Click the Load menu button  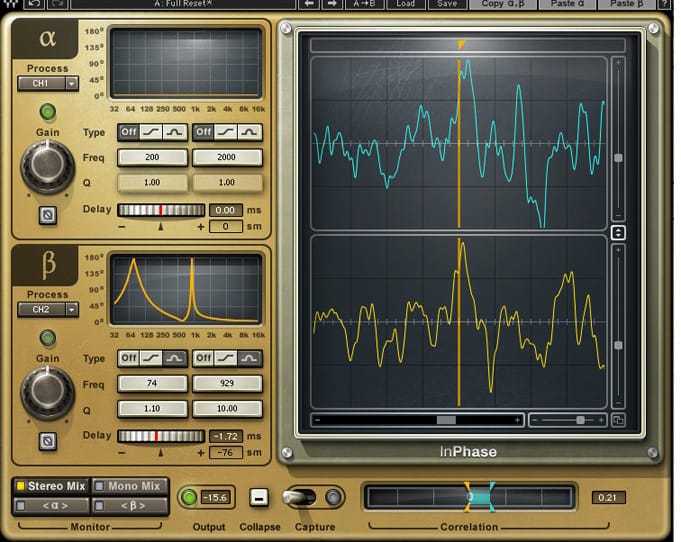(x=405, y=4)
